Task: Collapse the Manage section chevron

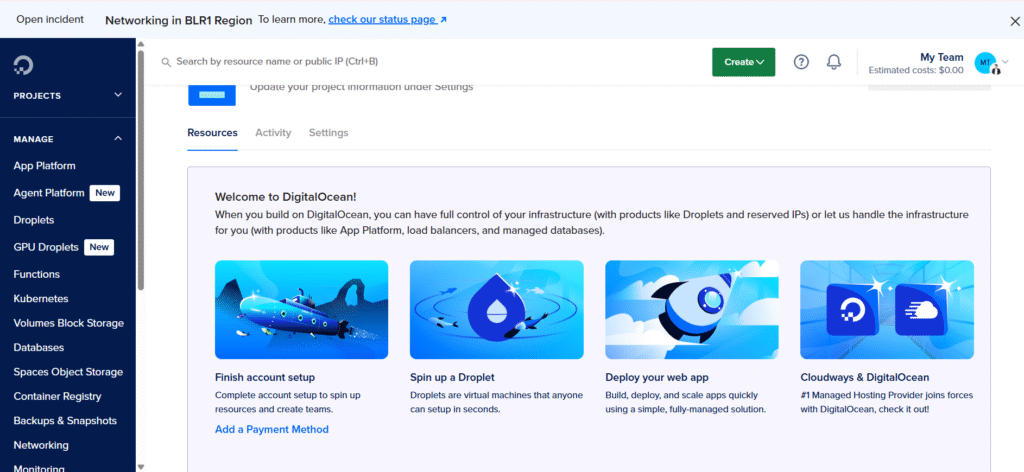Action: tap(118, 139)
